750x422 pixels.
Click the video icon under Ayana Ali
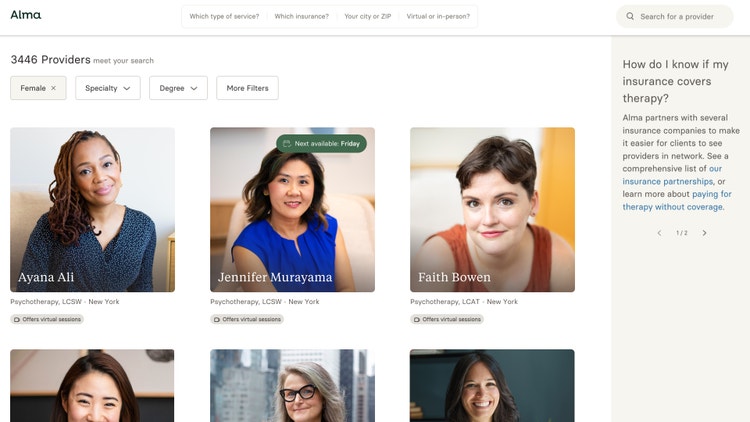(17, 320)
